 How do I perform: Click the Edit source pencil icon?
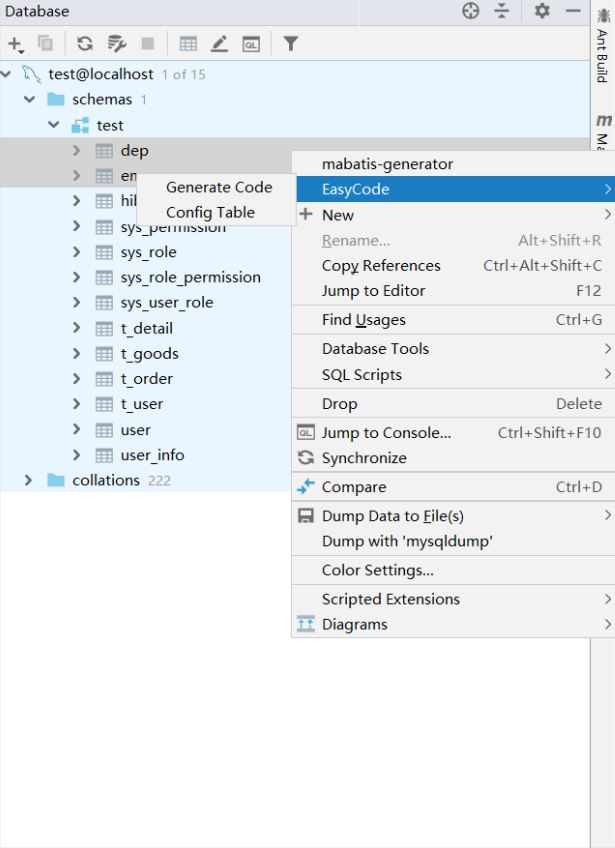click(x=219, y=43)
